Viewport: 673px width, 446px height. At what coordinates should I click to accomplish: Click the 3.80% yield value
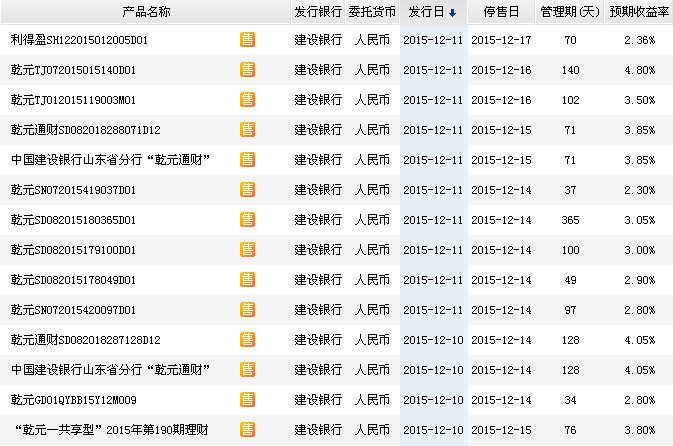click(x=640, y=430)
